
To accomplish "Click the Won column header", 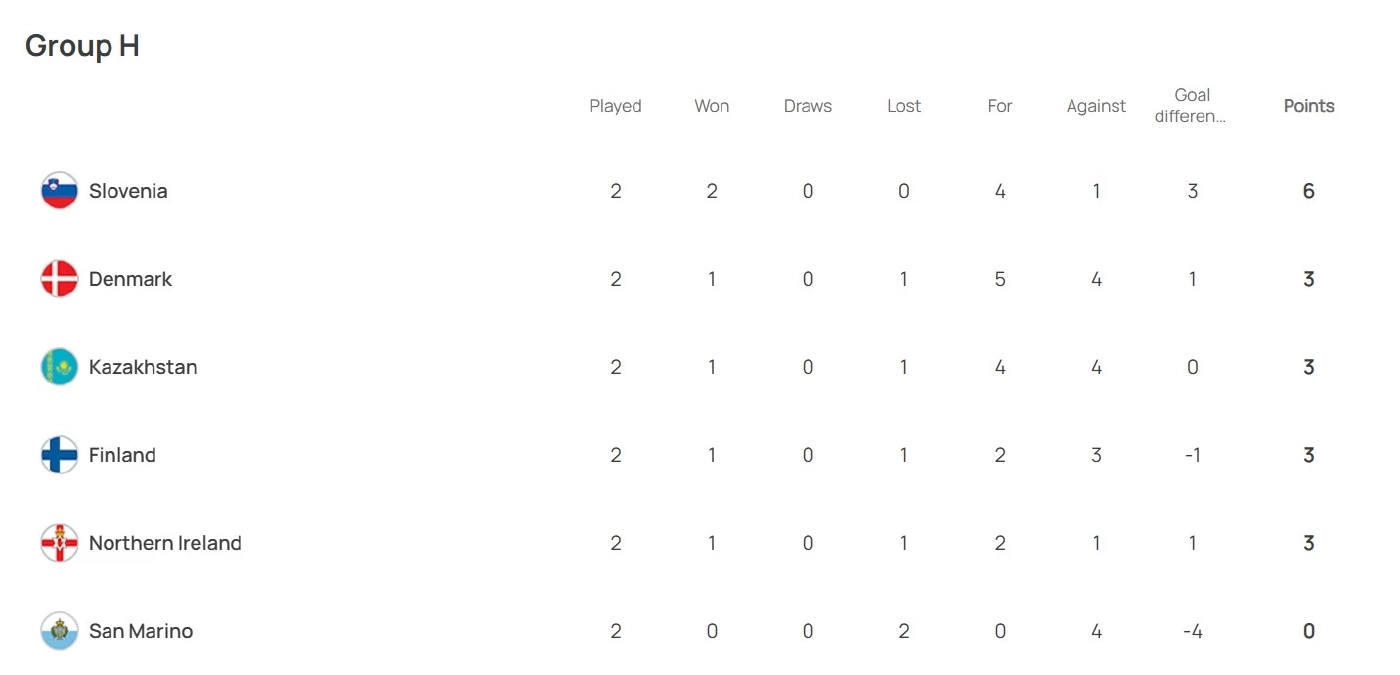I will pyautogui.click(x=712, y=106).
